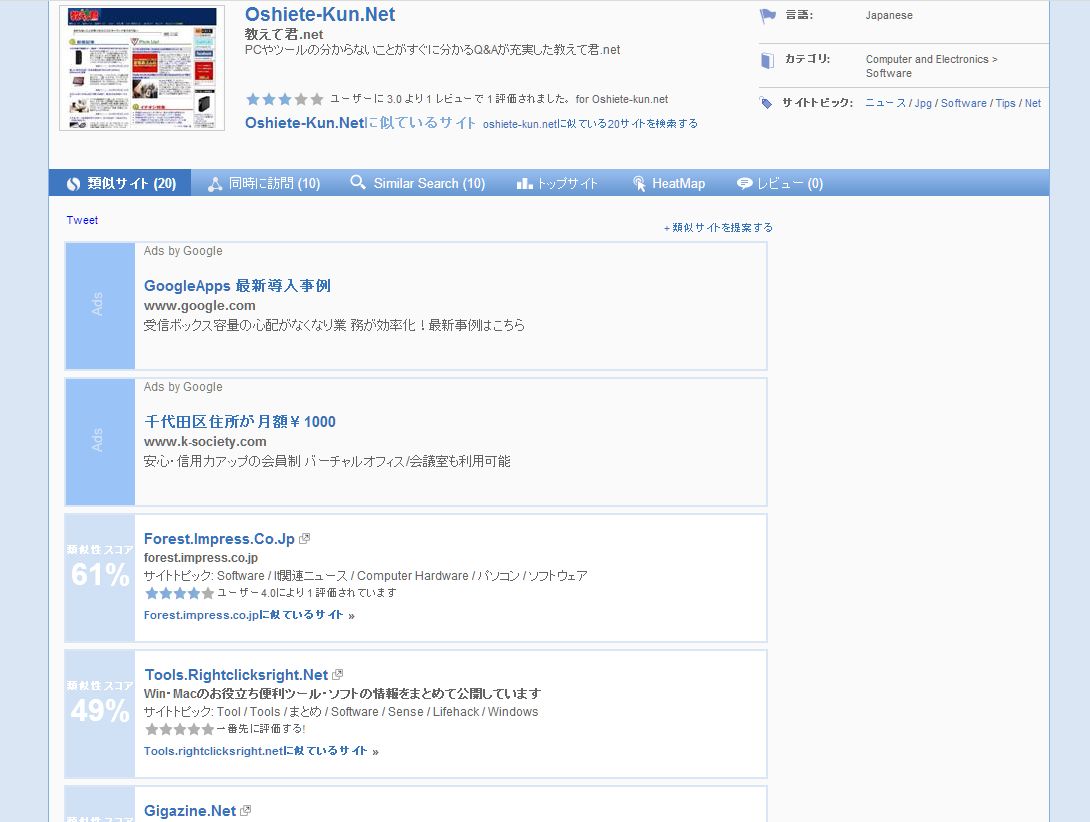Click external link icon beside Gigazine.Net

(x=245, y=811)
